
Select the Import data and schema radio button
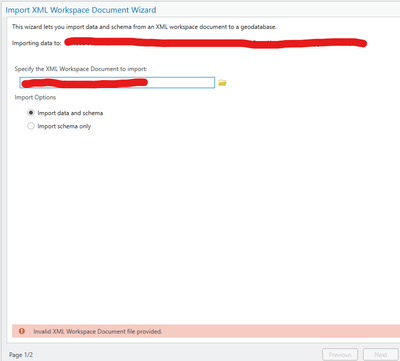31,113
